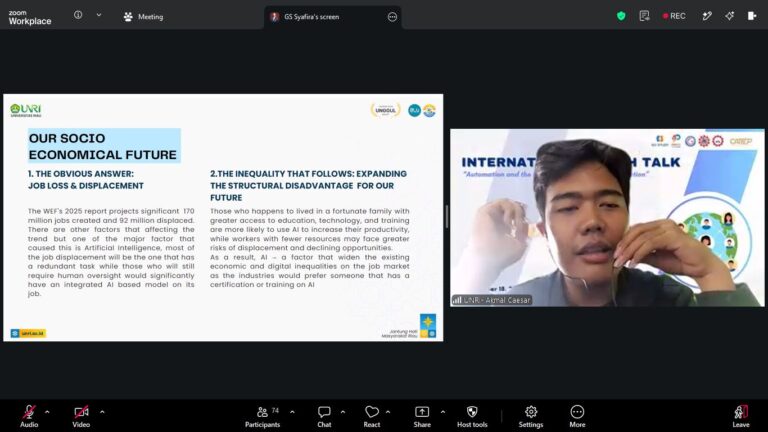The height and width of the screenshot is (432, 768).
Task: Click The Inequality That Follows subheading
Action: click(x=309, y=186)
